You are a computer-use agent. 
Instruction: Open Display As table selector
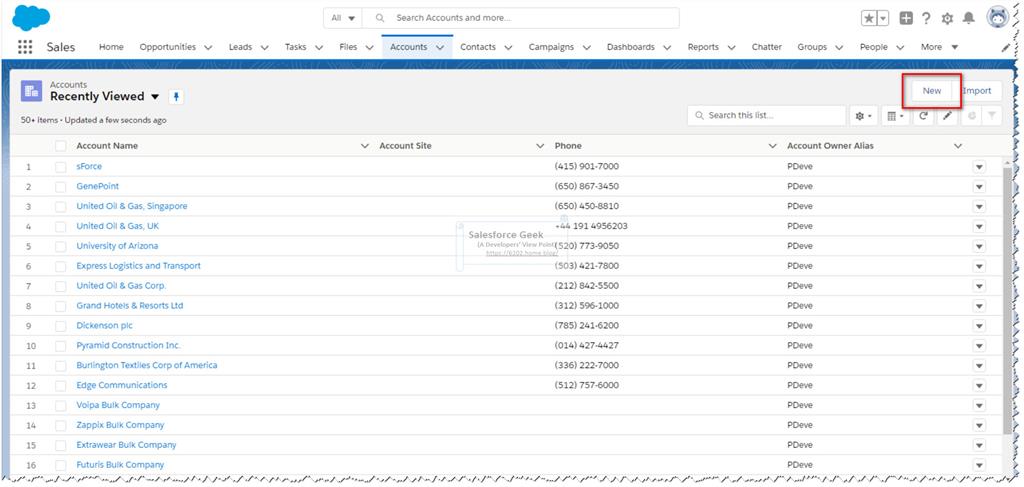tap(895, 116)
